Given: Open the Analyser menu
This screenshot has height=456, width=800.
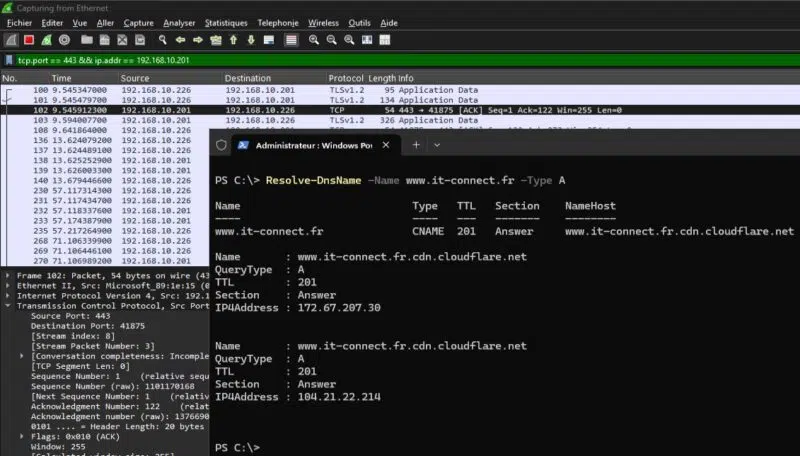Looking at the screenshot, I should (179, 23).
